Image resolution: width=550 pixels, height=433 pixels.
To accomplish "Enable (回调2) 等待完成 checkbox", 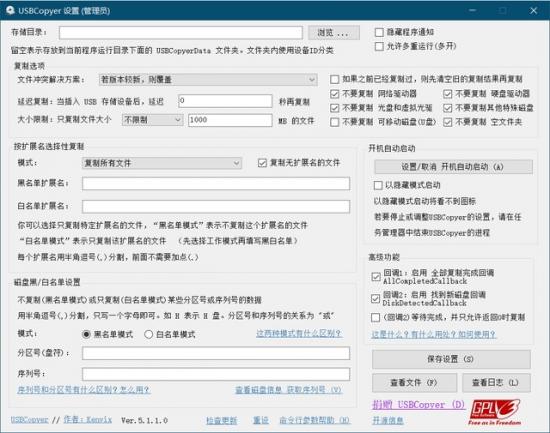I will [375, 318].
